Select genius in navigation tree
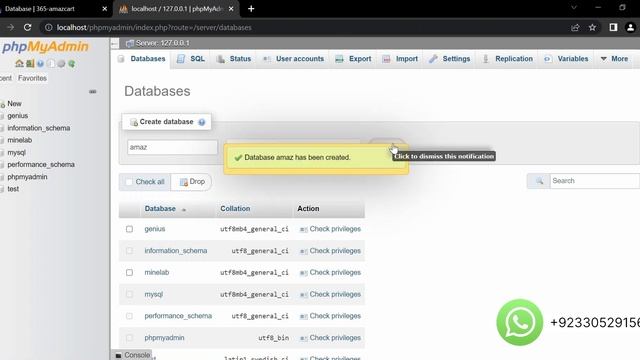 click(18, 116)
